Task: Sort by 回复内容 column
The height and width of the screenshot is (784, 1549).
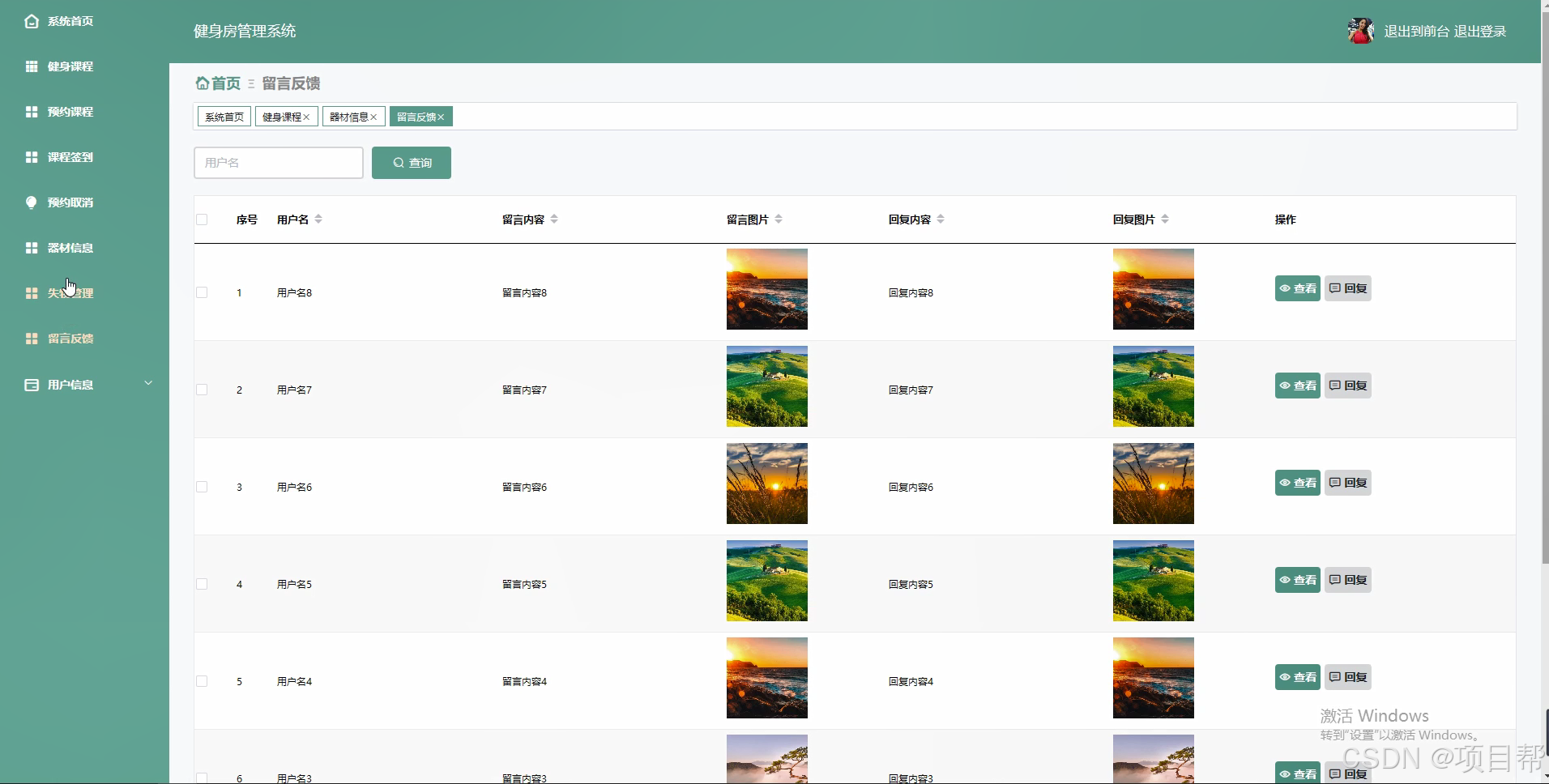Action: click(941, 219)
